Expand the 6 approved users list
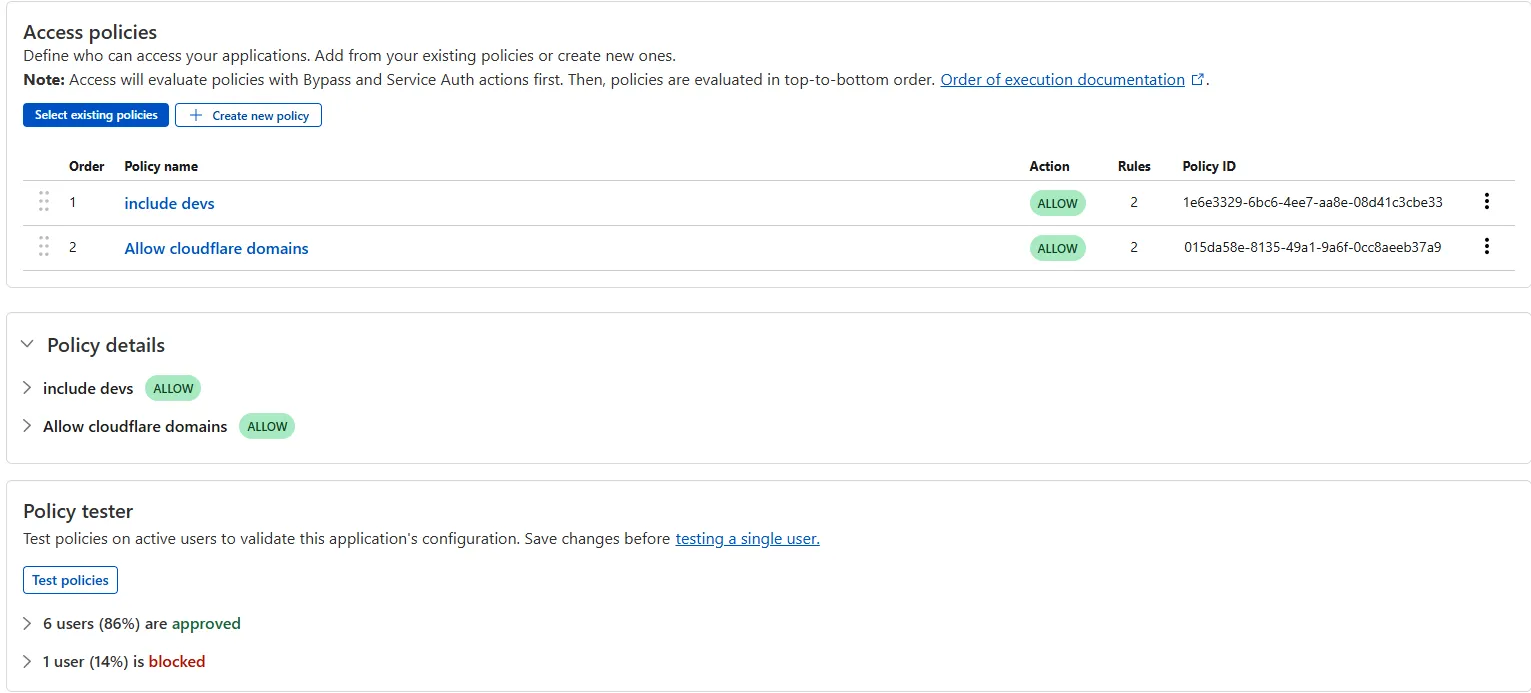 click(x=26, y=623)
